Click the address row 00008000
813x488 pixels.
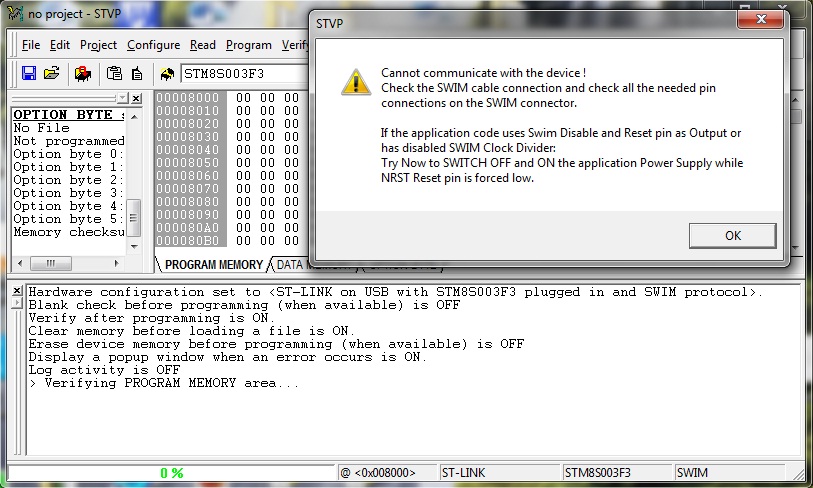[x=188, y=97]
